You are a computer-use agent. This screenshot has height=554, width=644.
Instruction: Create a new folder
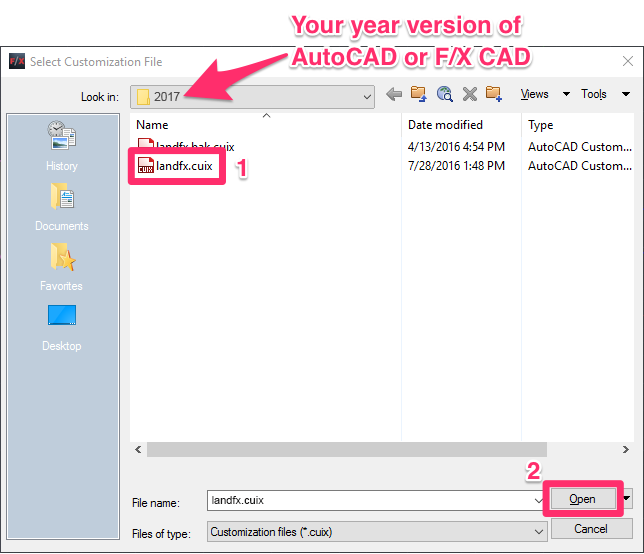(494, 94)
